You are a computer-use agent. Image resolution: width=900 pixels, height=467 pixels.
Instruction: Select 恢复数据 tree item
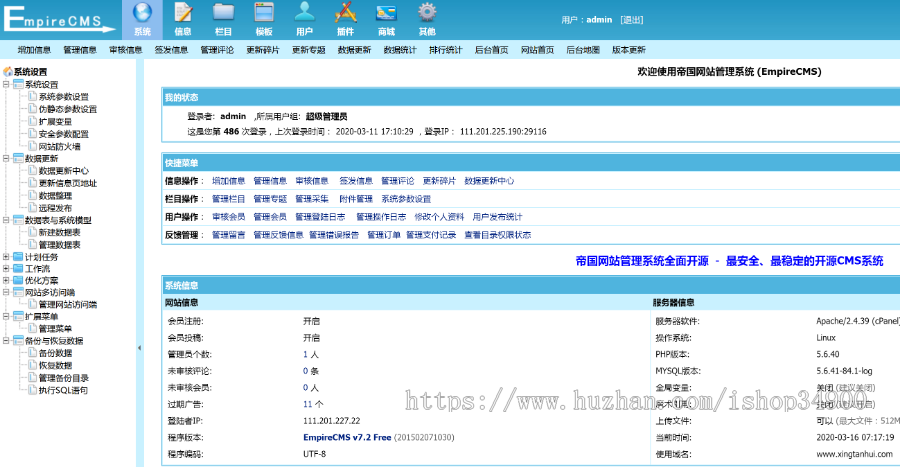55,365
